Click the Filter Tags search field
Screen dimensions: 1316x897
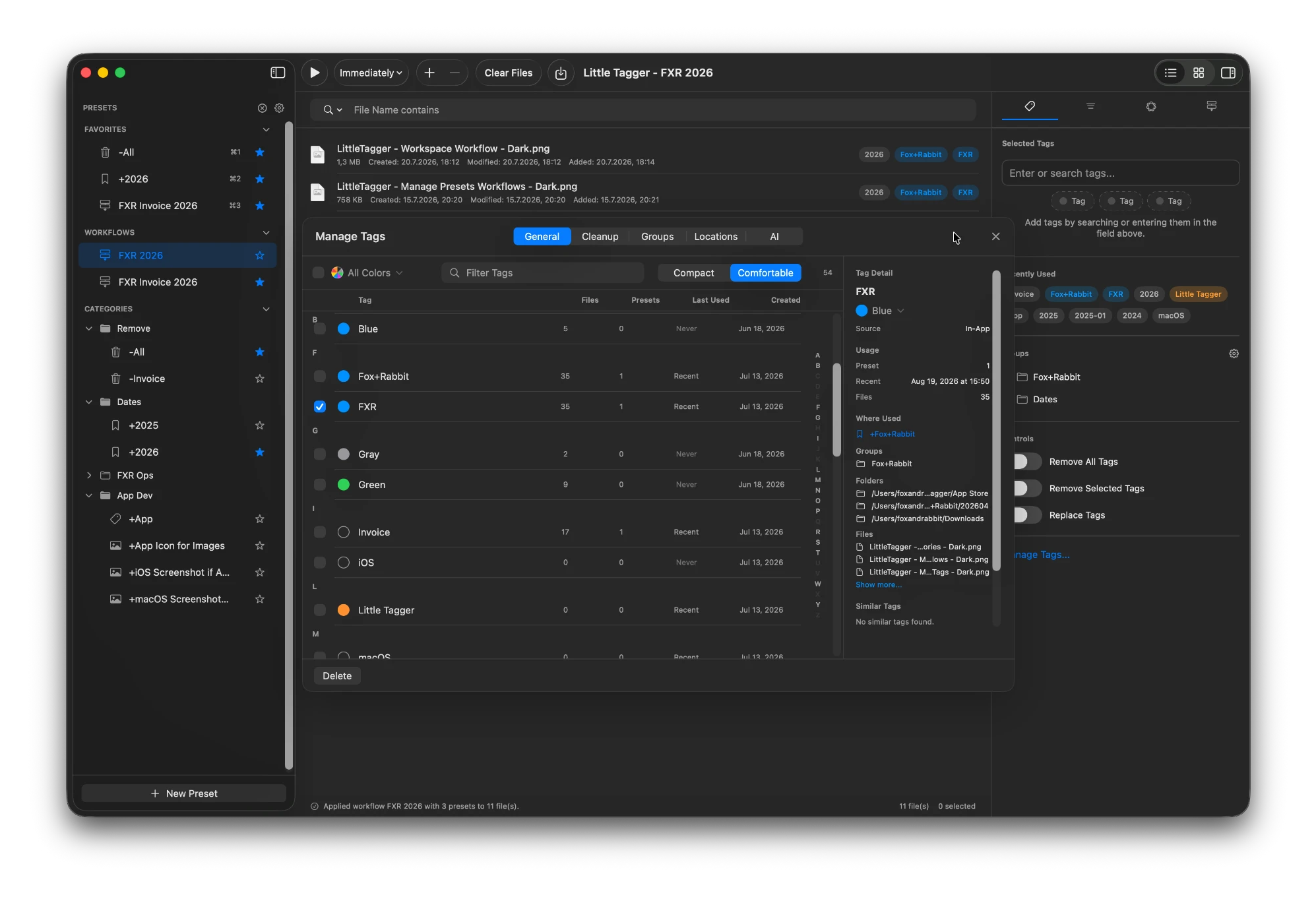point(543,272)
